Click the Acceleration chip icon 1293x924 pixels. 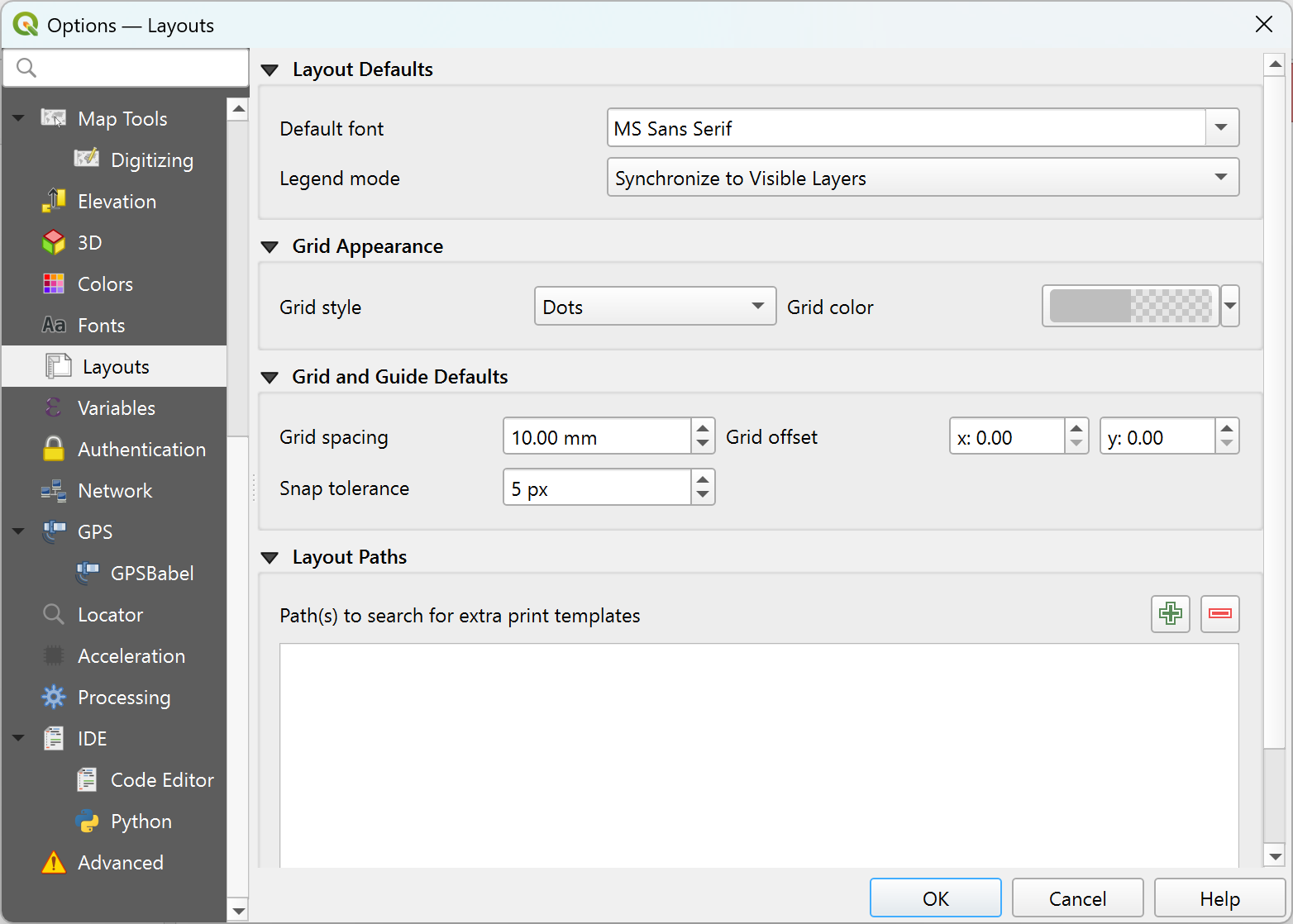click(x=54, y=655)
